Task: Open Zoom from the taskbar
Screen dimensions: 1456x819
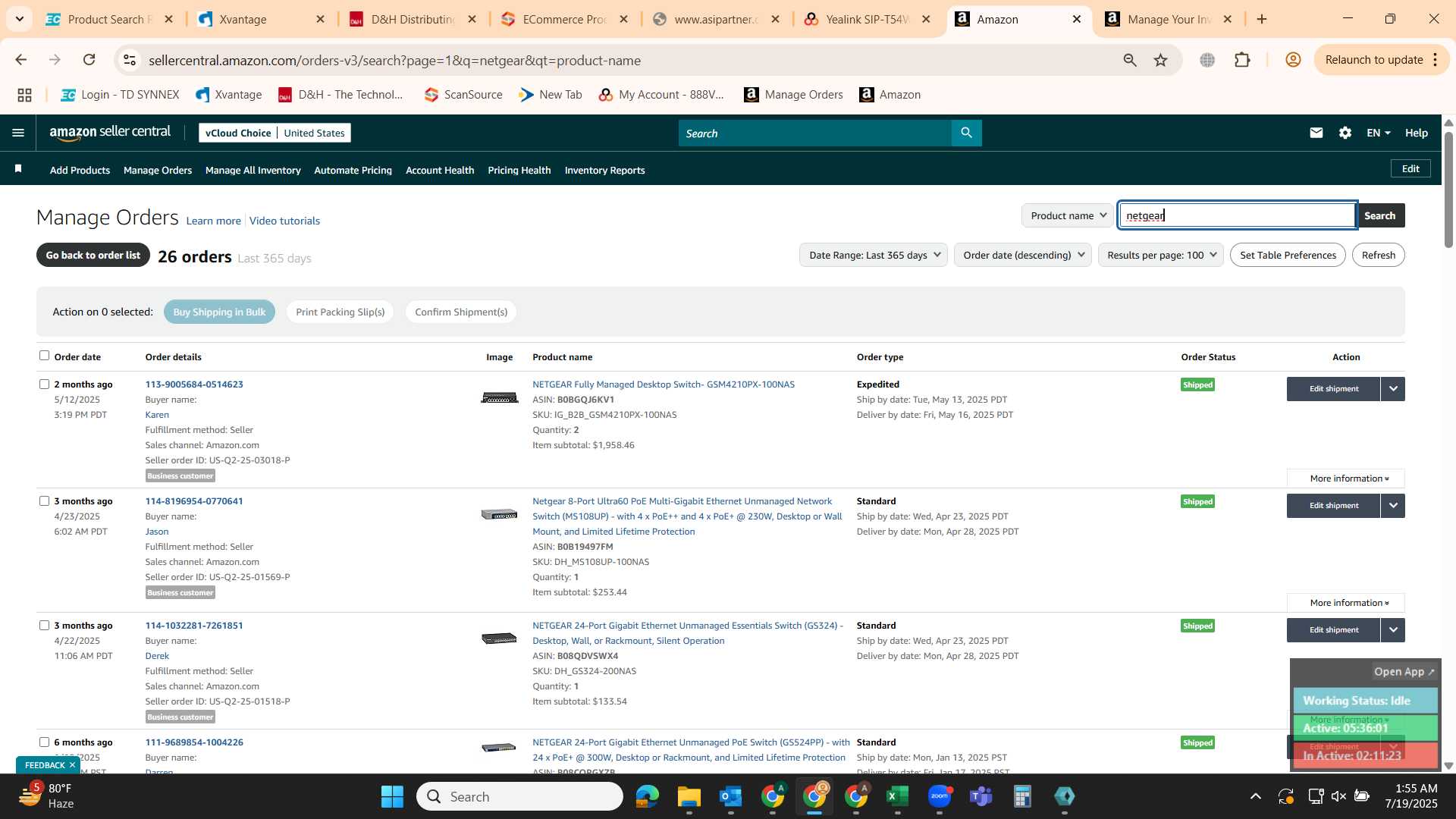Action: (x=940, y=796)
